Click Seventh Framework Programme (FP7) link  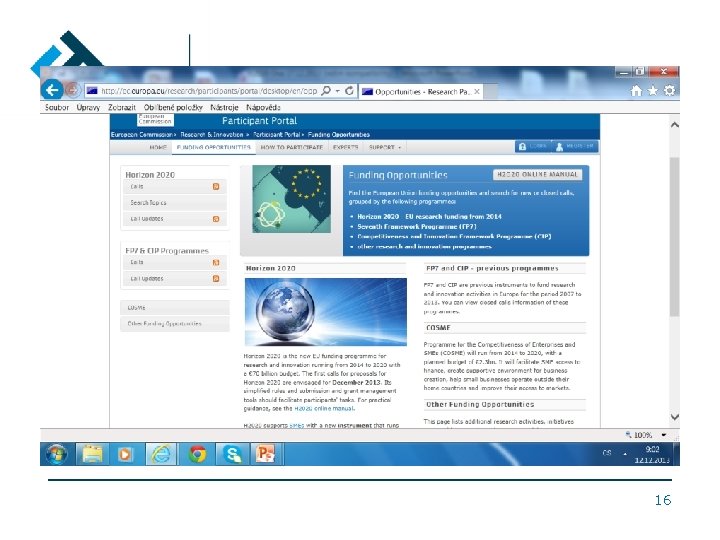[x=416, y=226]
